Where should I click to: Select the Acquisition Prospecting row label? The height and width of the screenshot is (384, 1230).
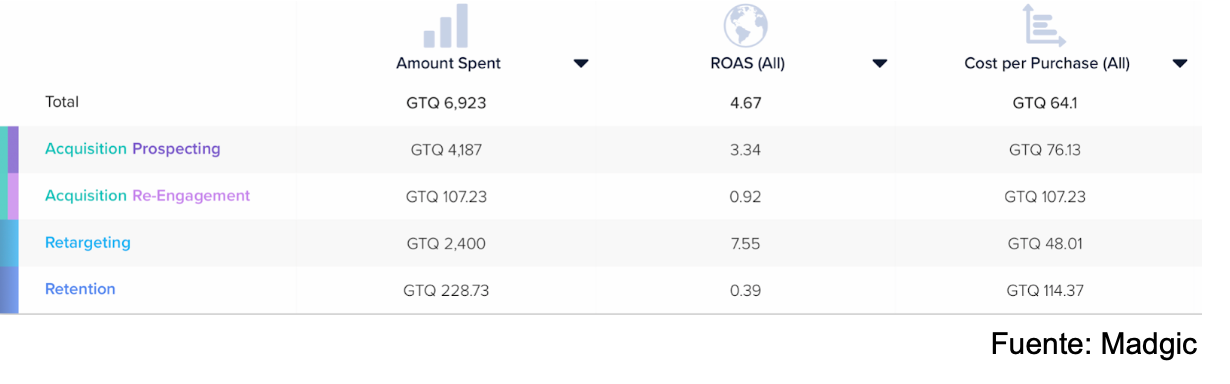[132, 149]
